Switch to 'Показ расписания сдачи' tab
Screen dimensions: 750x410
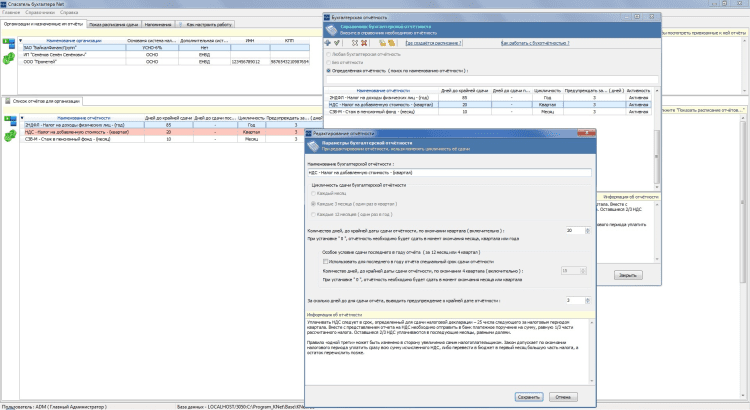[x=114, y=24]
